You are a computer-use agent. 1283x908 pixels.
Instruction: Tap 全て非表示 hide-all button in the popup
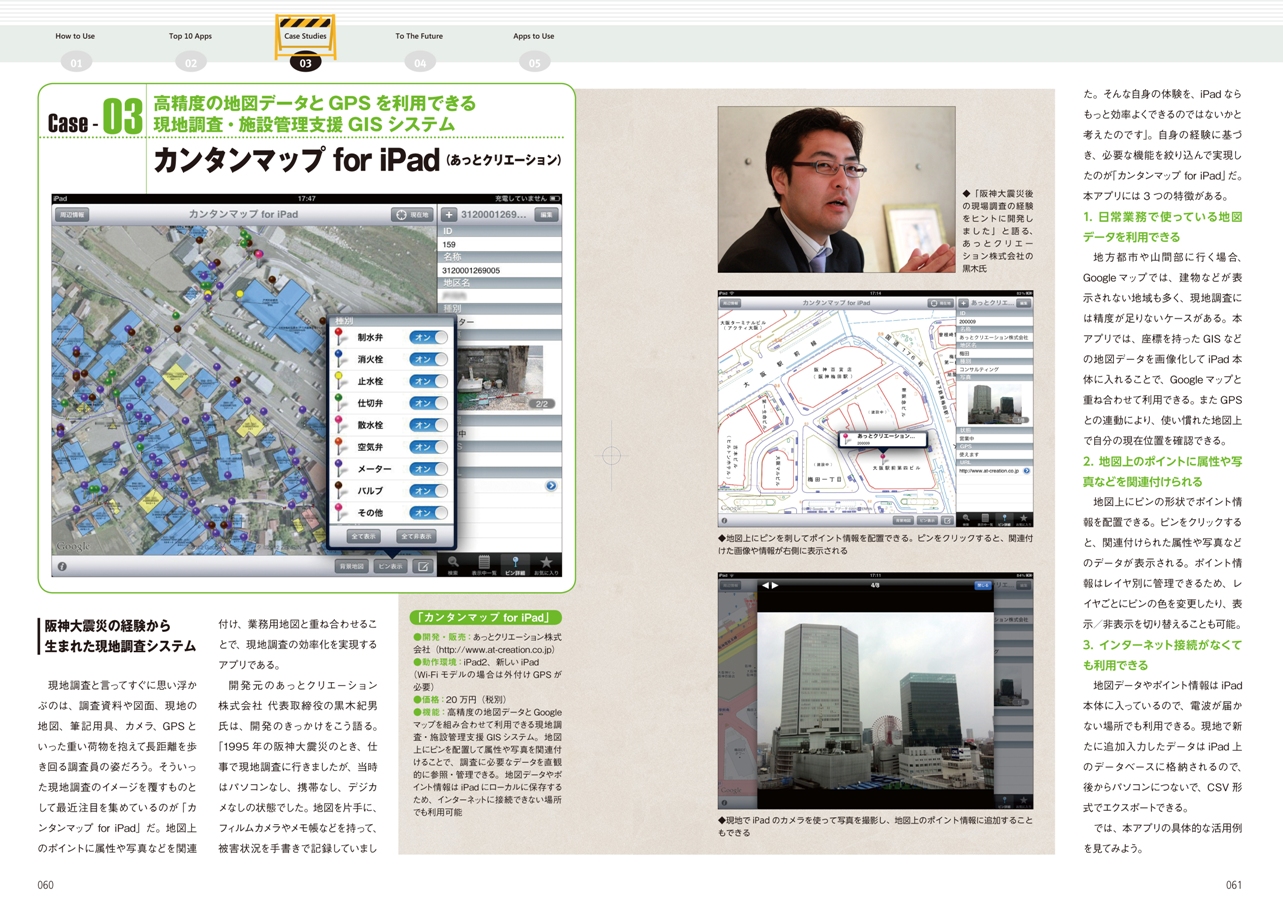416,536
